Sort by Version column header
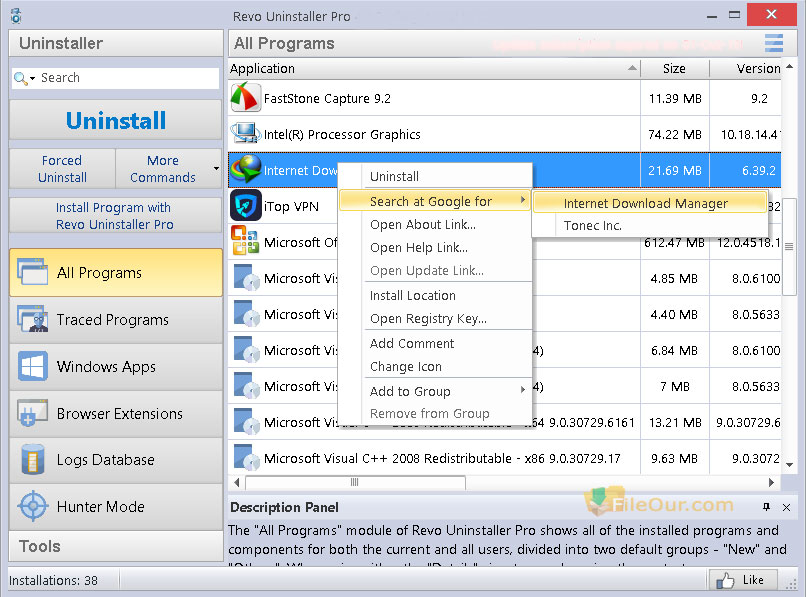The image size is (806, 597). coord(746,68)
